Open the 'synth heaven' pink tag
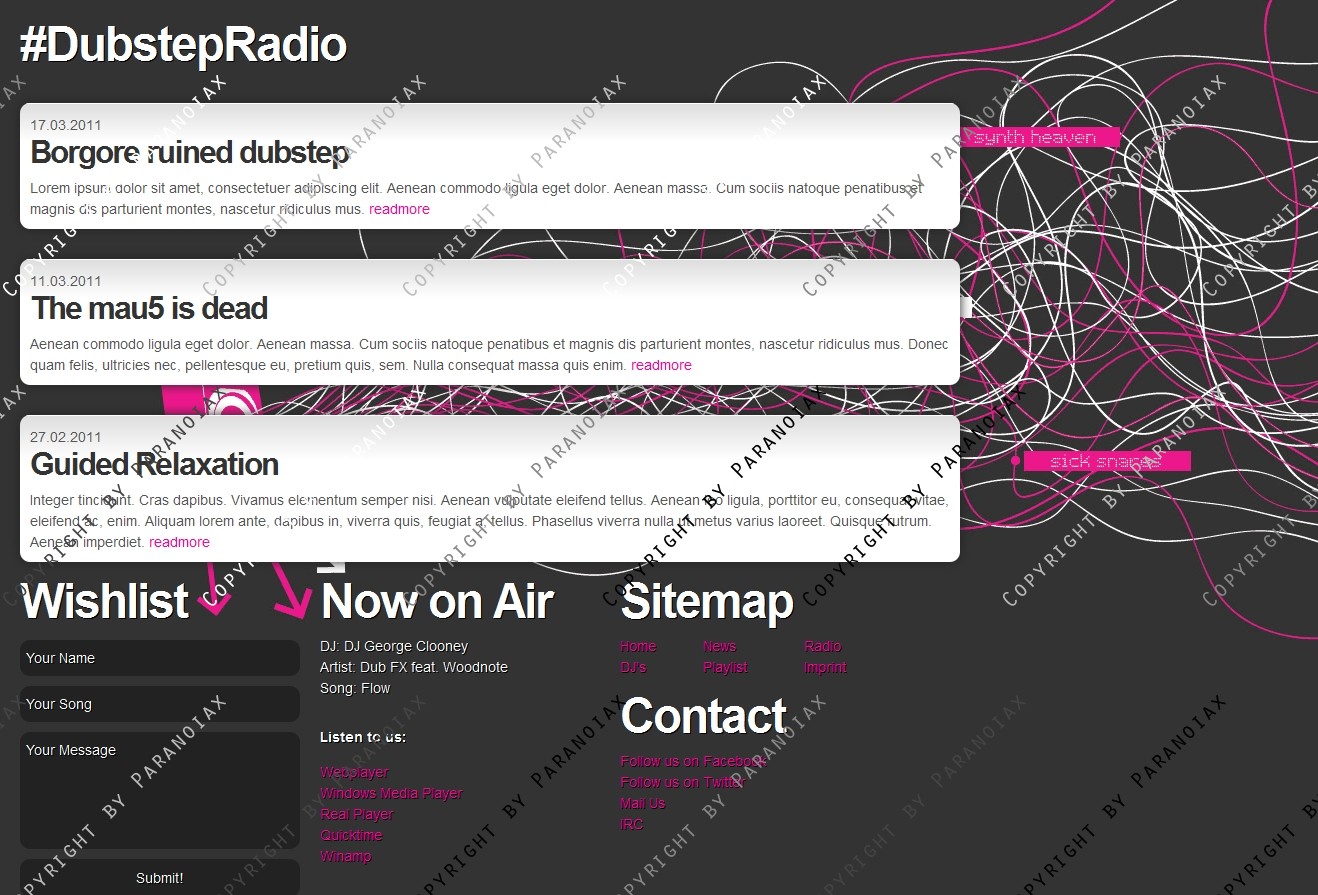The image size is (1318, 895). (1035, 138)
